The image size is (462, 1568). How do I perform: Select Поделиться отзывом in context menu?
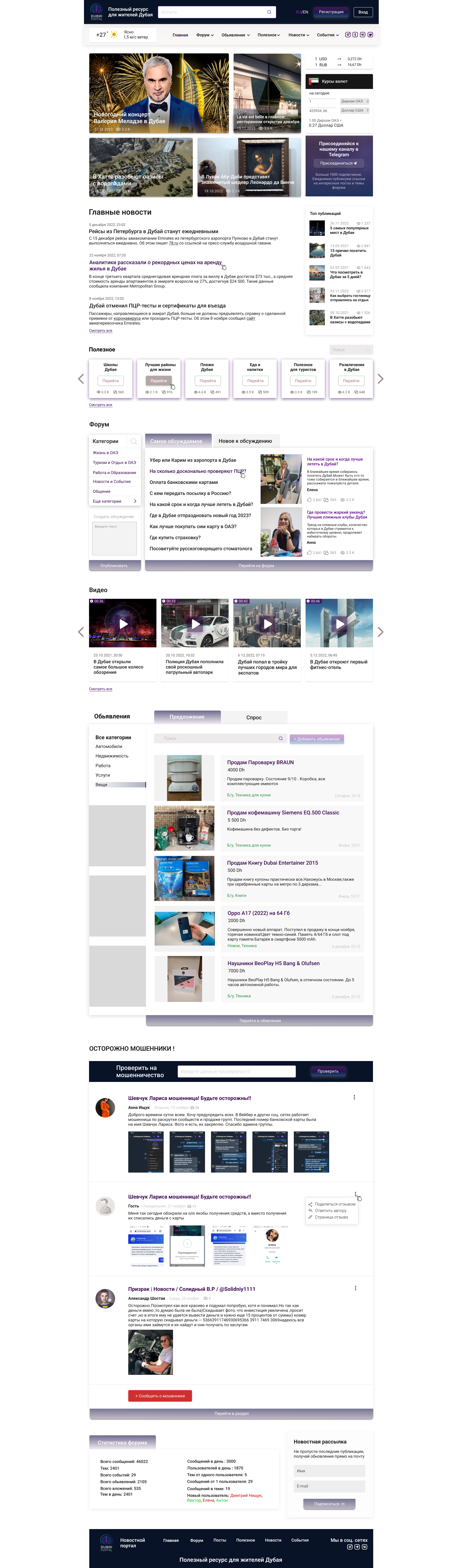point(332,1204)
